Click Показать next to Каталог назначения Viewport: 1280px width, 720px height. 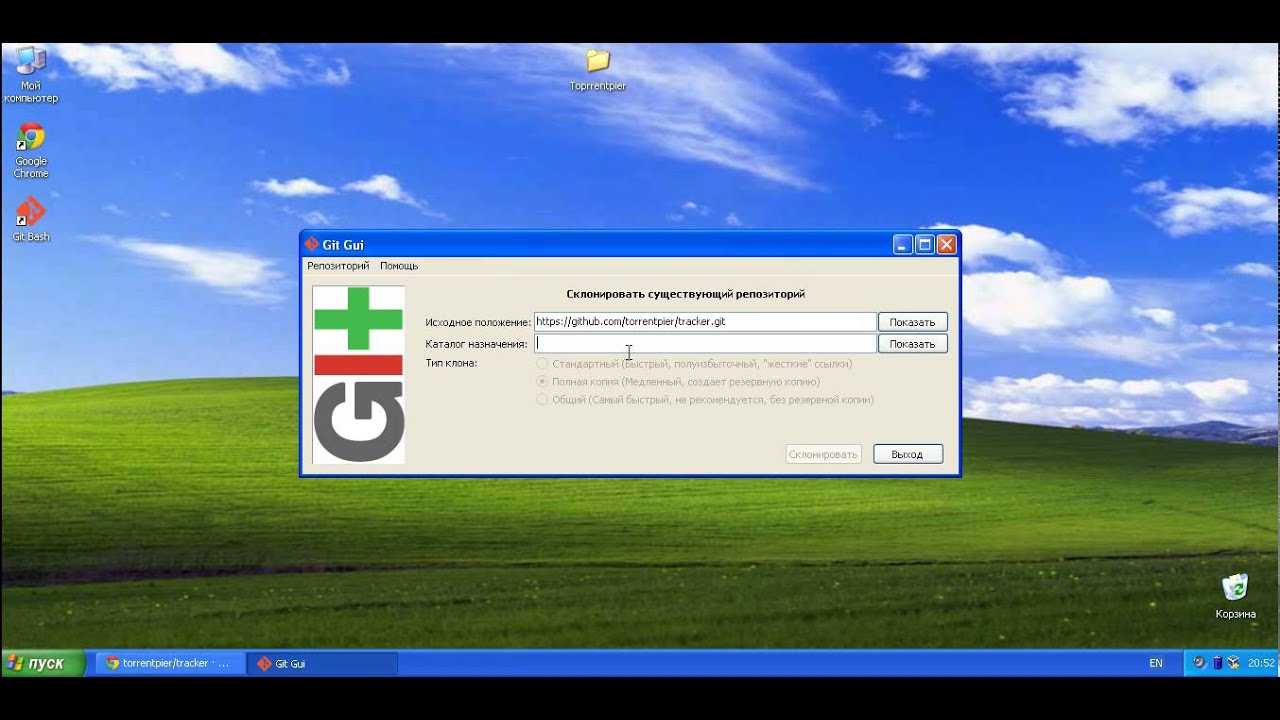(x=912, y=343)
